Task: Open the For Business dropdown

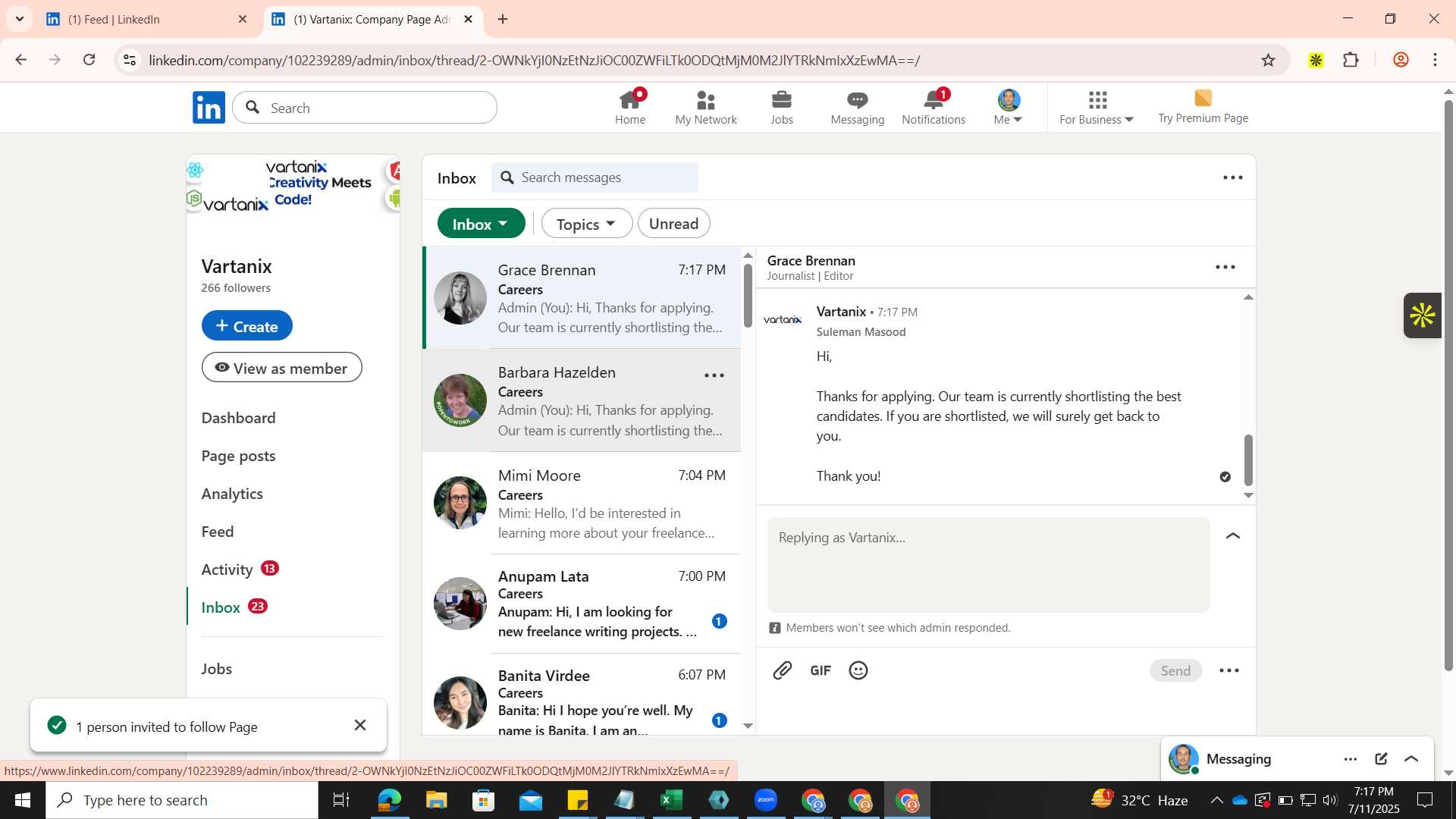Action: pos(1096,108)
